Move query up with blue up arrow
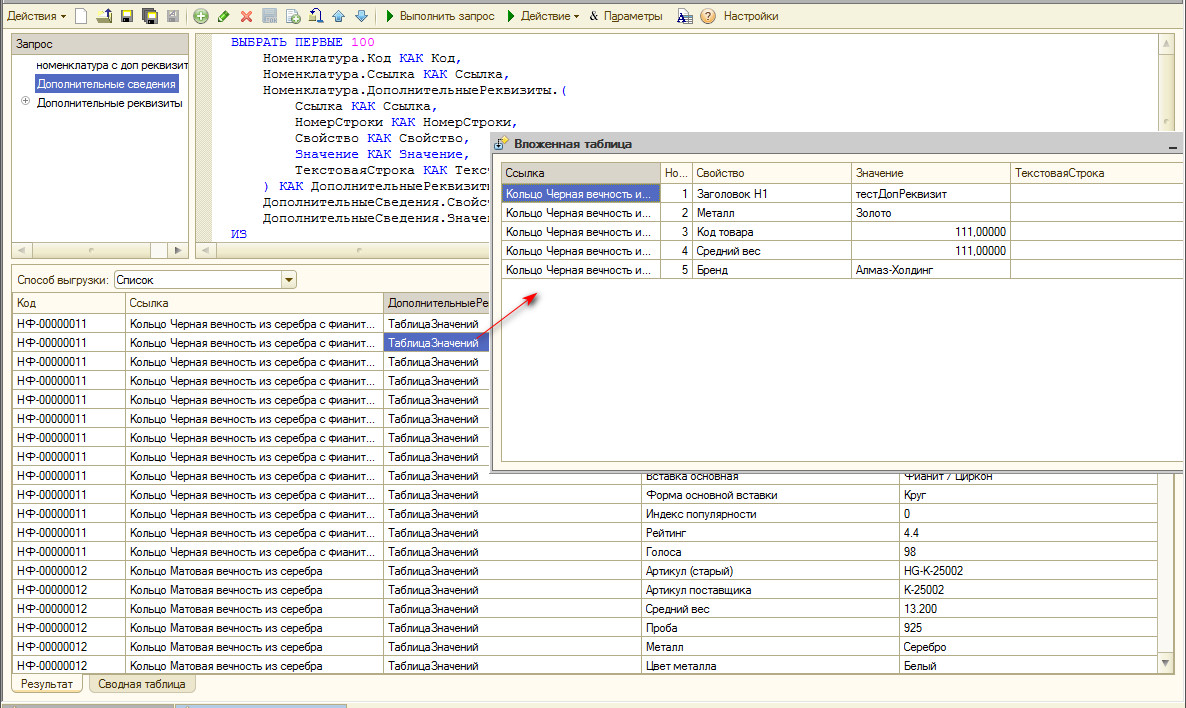Viewport: 1186px width, 708px height. tap(339, 16)
